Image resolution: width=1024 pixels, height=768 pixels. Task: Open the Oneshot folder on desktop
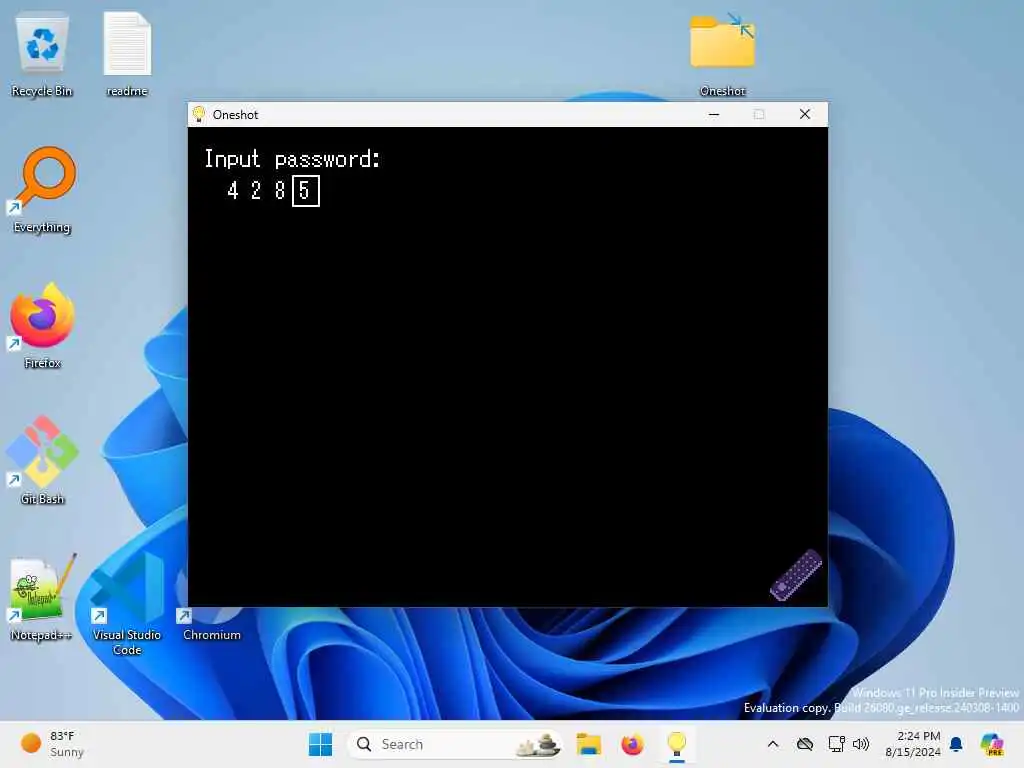pos(722,56)
